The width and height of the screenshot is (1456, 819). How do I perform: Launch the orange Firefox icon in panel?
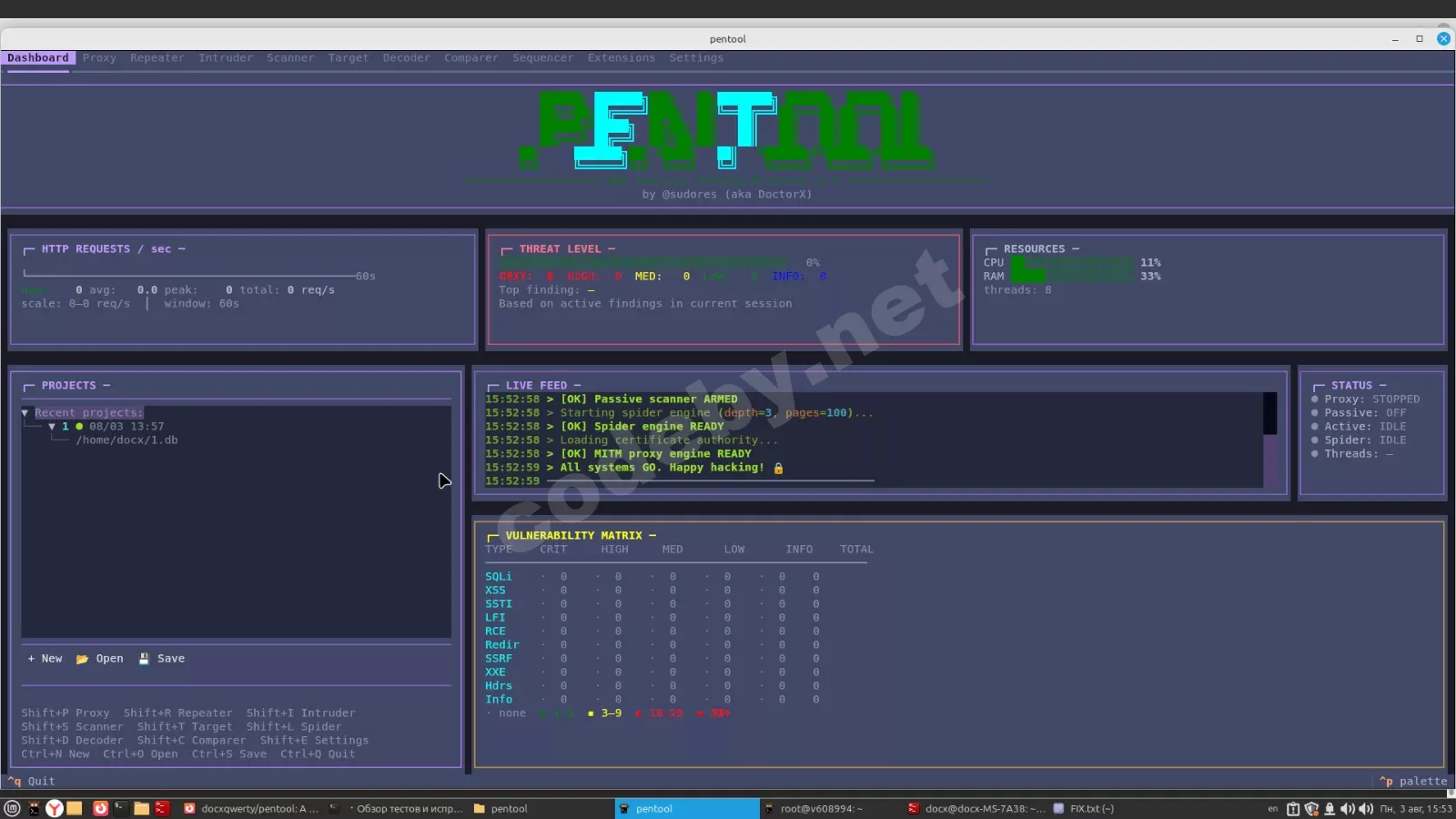(100, 808)
